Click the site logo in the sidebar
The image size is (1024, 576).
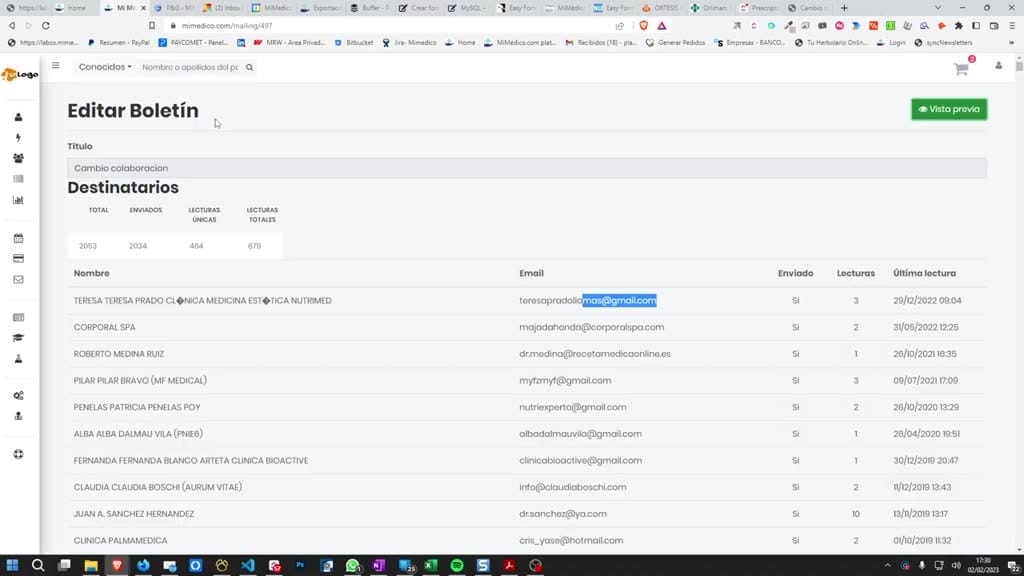pyautogui.click(x=20, y=74)
